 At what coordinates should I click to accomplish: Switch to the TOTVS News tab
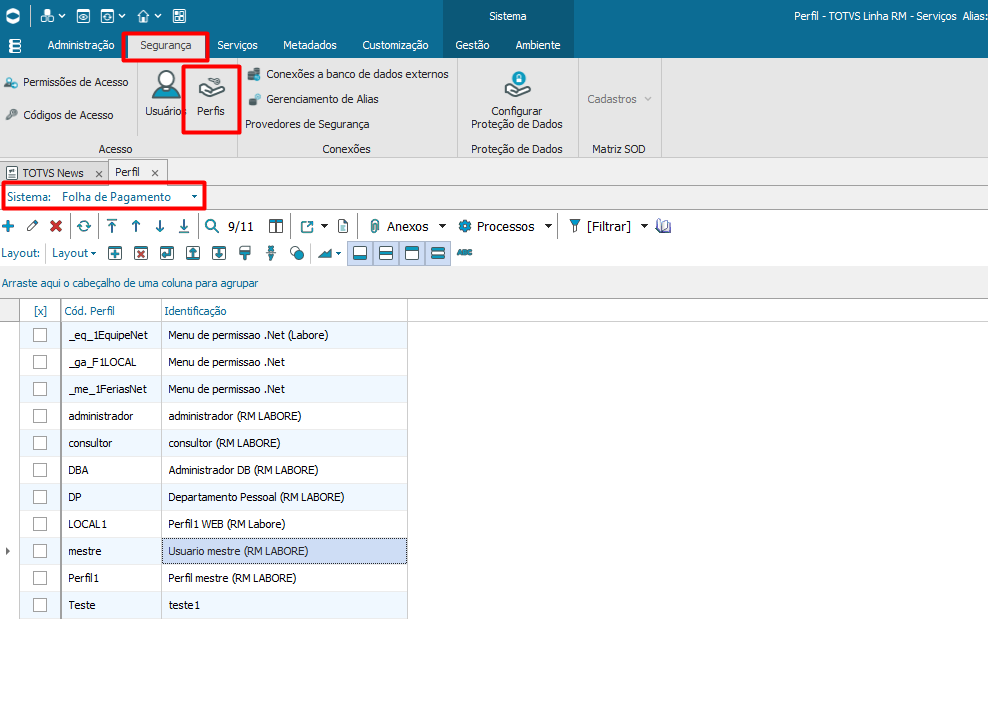click(x=53, y=173)
